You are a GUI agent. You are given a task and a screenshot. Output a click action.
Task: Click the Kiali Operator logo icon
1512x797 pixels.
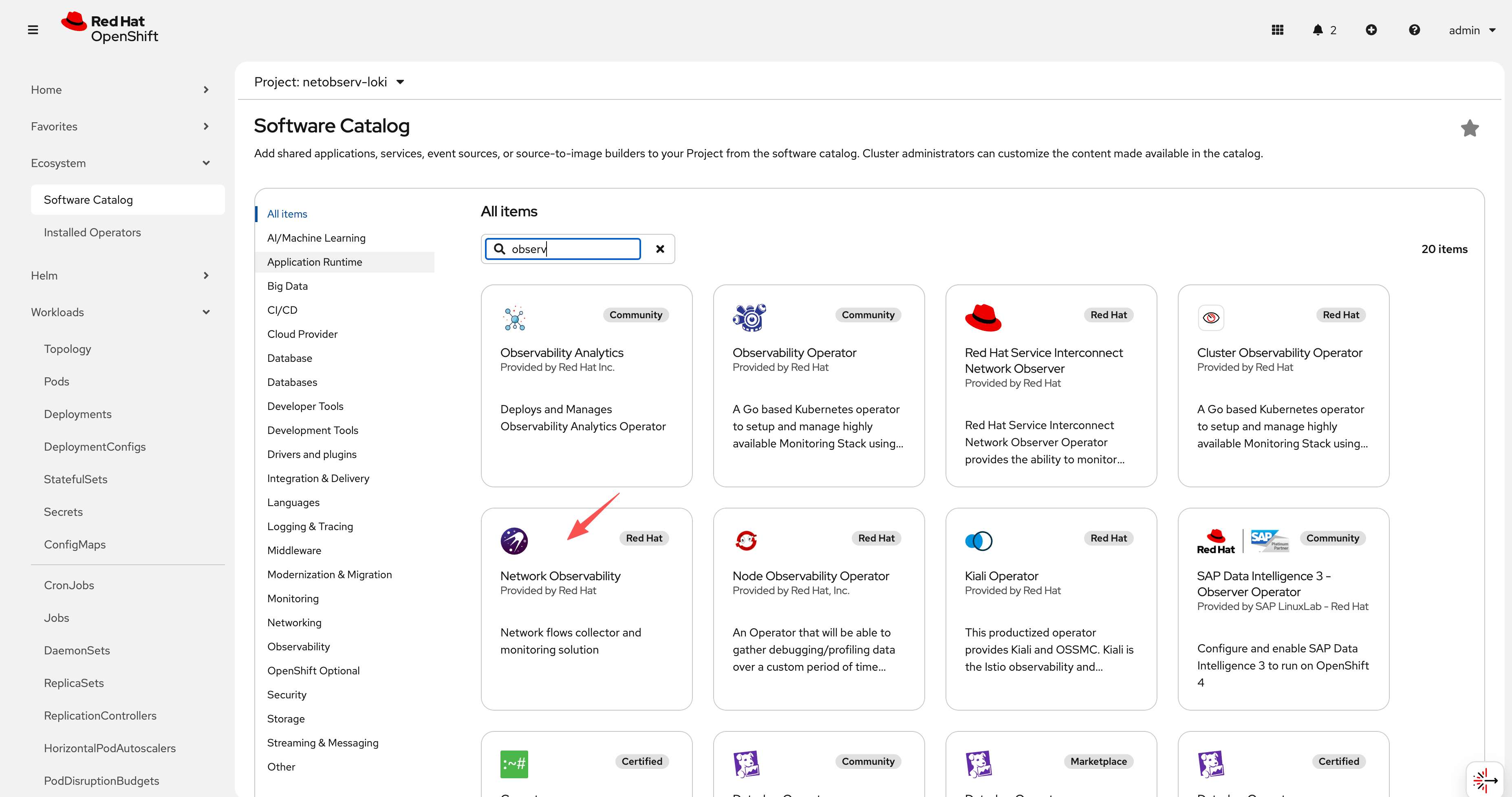[979, 541]
